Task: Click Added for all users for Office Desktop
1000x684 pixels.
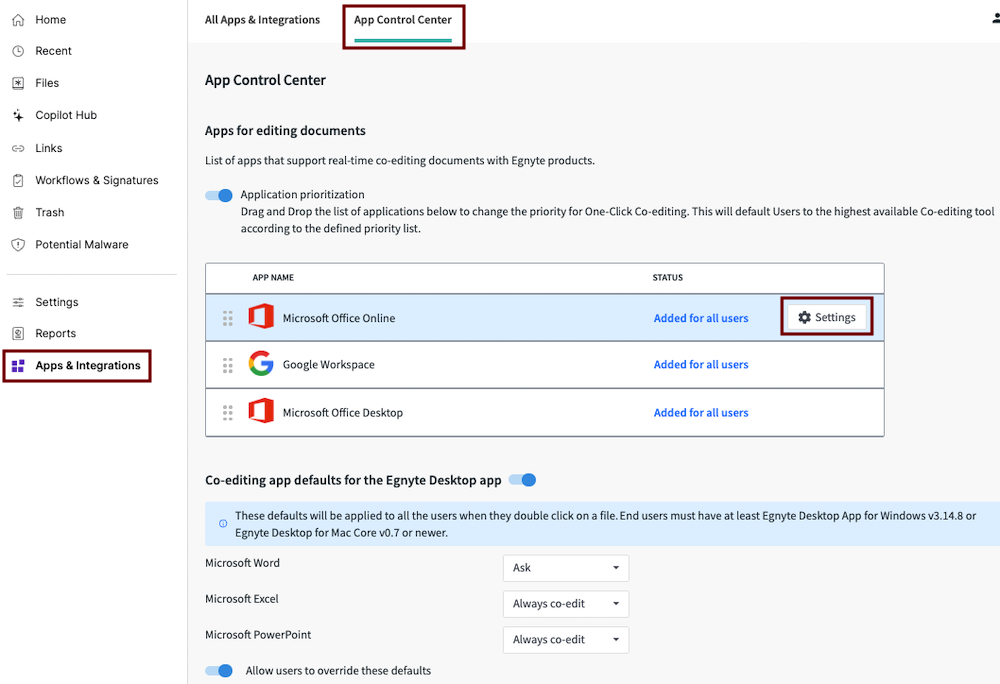Action: [x=701, y=413]
